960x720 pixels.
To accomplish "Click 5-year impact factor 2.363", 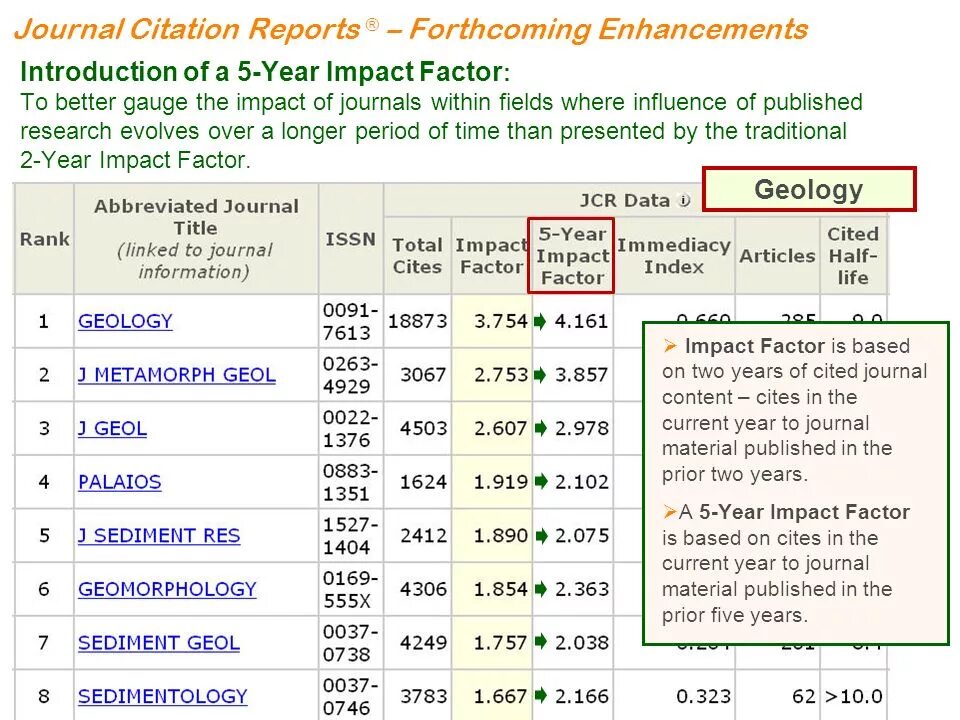I will point(581,589).
